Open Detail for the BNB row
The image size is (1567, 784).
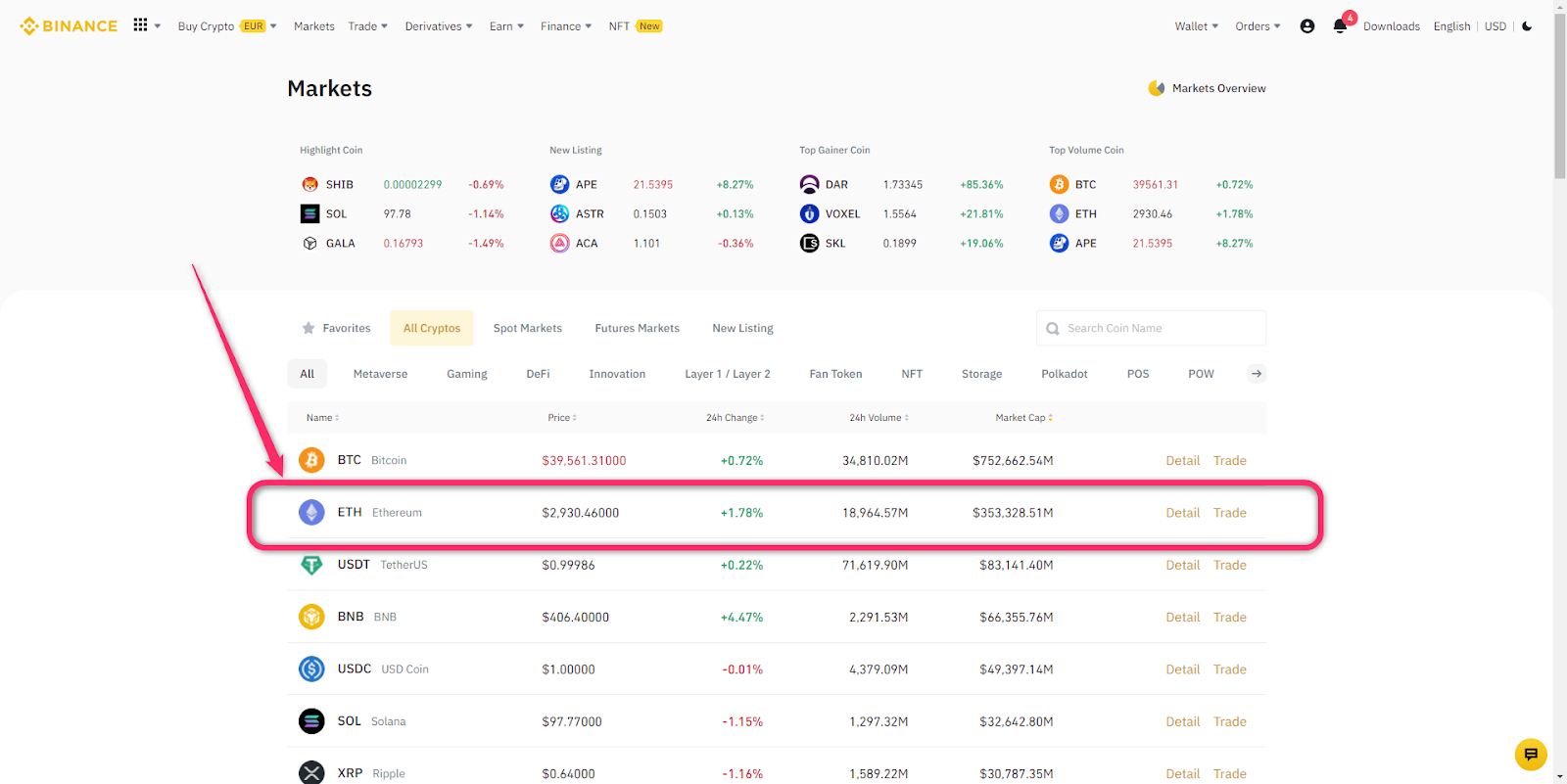(1183, 617)
